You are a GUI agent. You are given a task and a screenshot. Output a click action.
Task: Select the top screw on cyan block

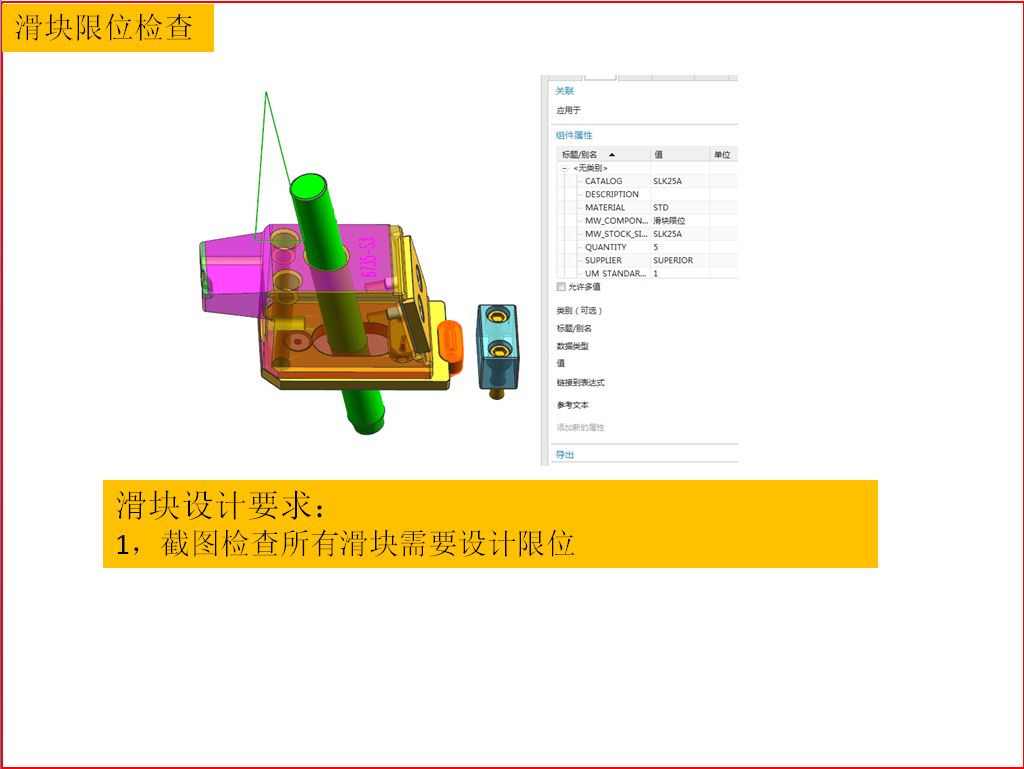[499, 317]
